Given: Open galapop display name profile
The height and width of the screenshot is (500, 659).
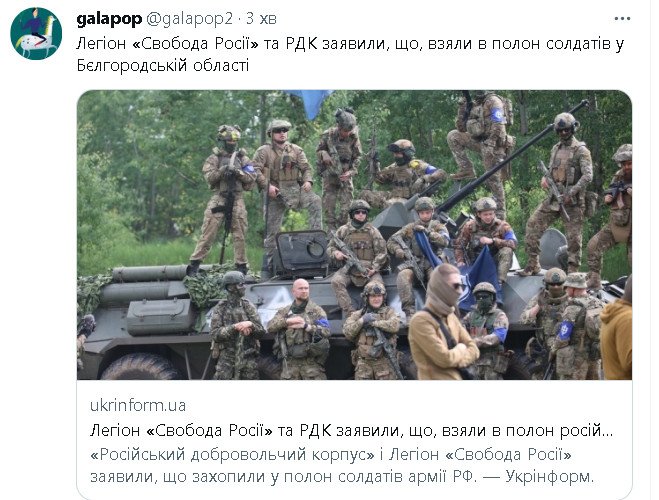Looking at the screenshot, I should point(109,19).
